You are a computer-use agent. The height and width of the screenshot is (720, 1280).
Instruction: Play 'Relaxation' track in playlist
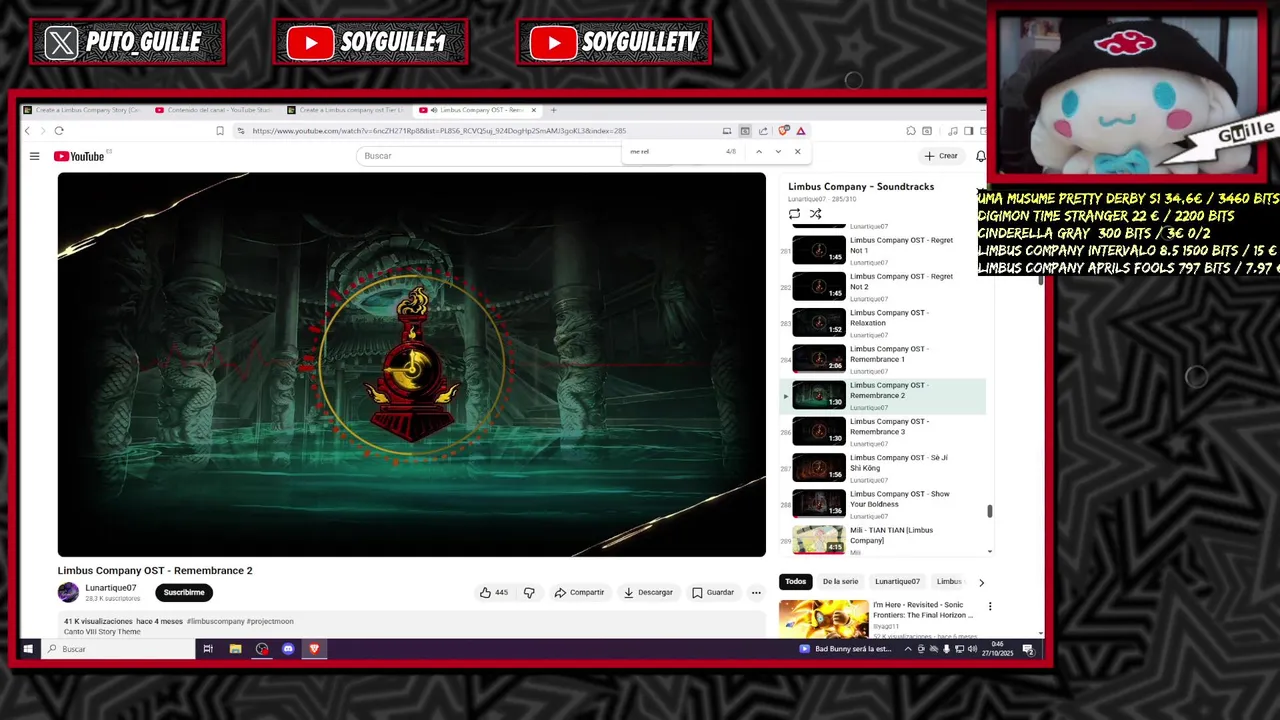pyautogui.click(x=883, y=322)
